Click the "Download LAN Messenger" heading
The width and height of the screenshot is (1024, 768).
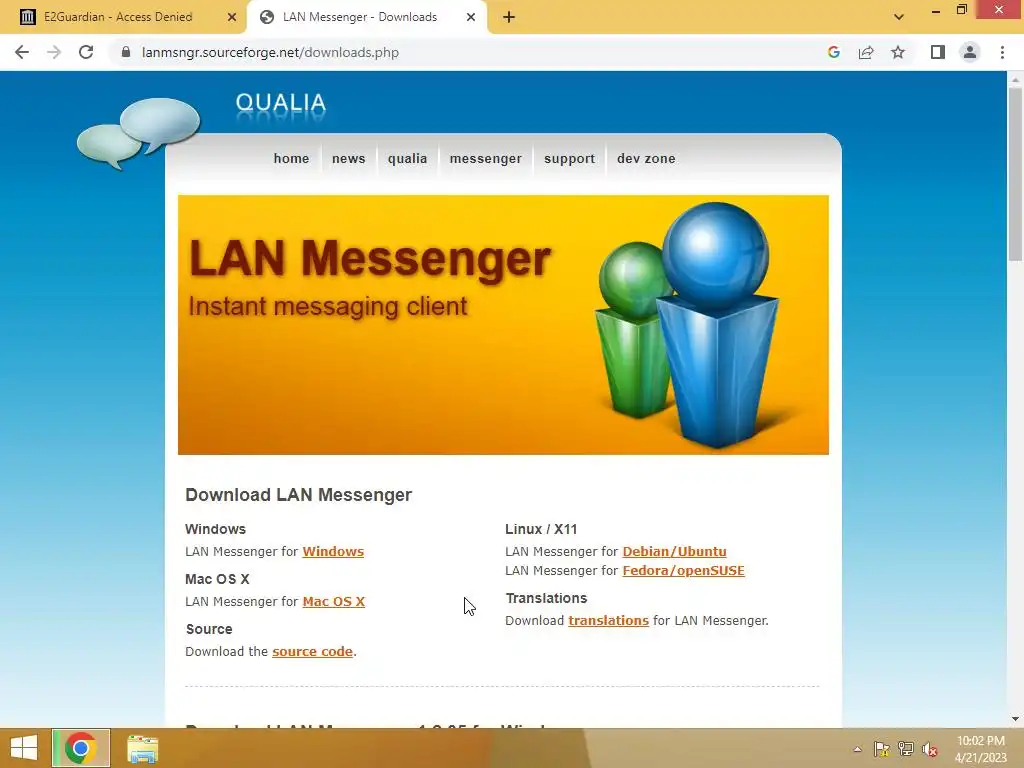point(298,495)
